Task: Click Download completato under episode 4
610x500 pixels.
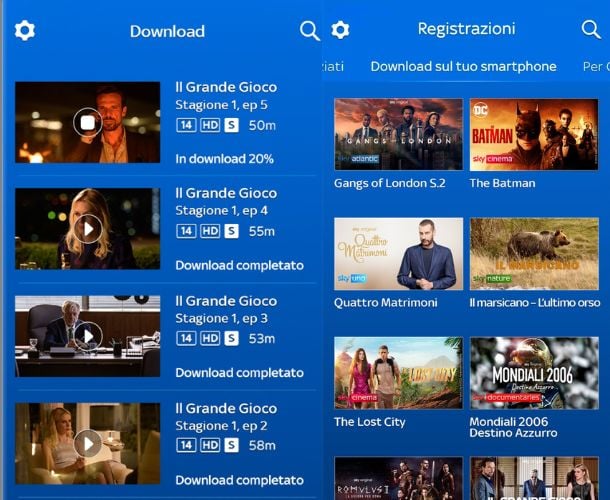Action: tap(239, 265)
